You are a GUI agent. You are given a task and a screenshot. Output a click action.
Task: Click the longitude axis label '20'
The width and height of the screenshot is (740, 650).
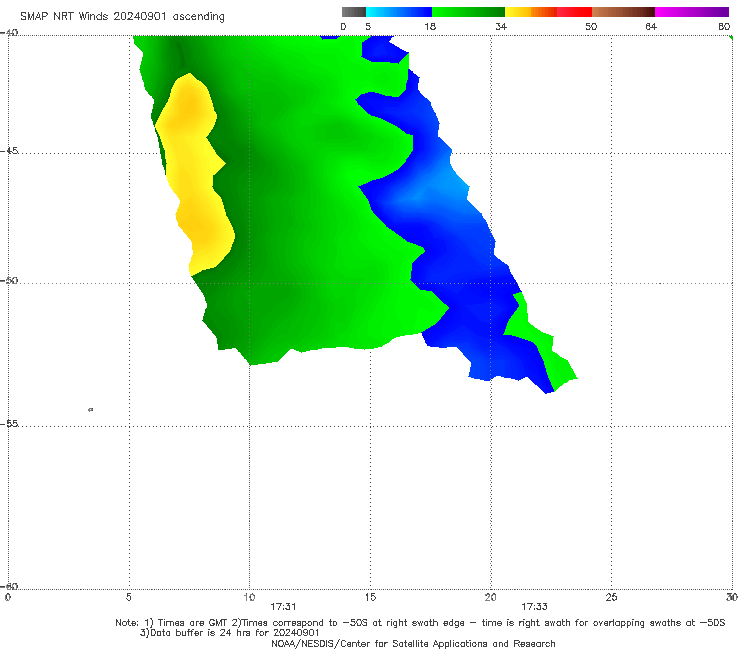pos(490,597)
